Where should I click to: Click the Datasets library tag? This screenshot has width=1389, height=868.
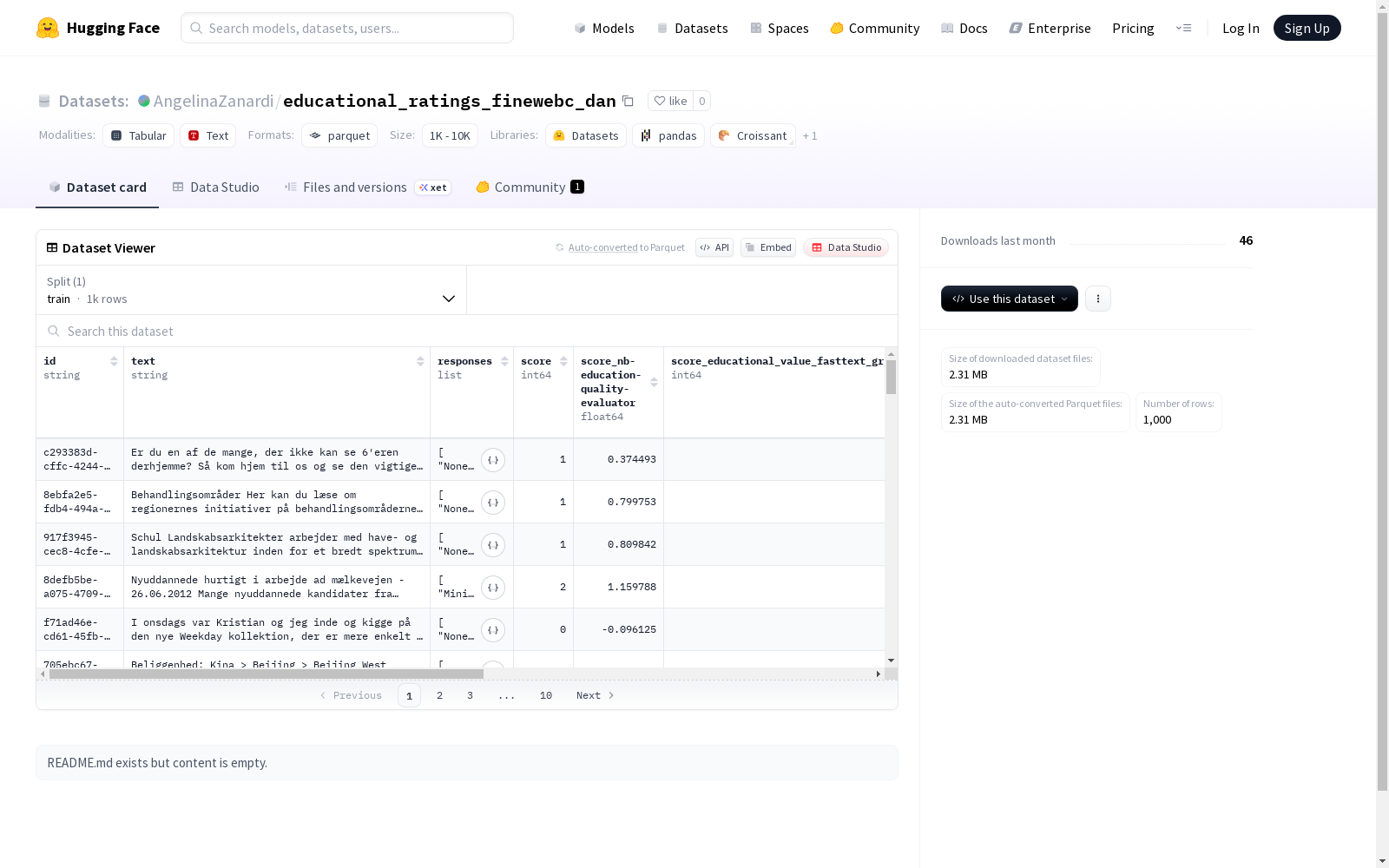pos(586,135)
